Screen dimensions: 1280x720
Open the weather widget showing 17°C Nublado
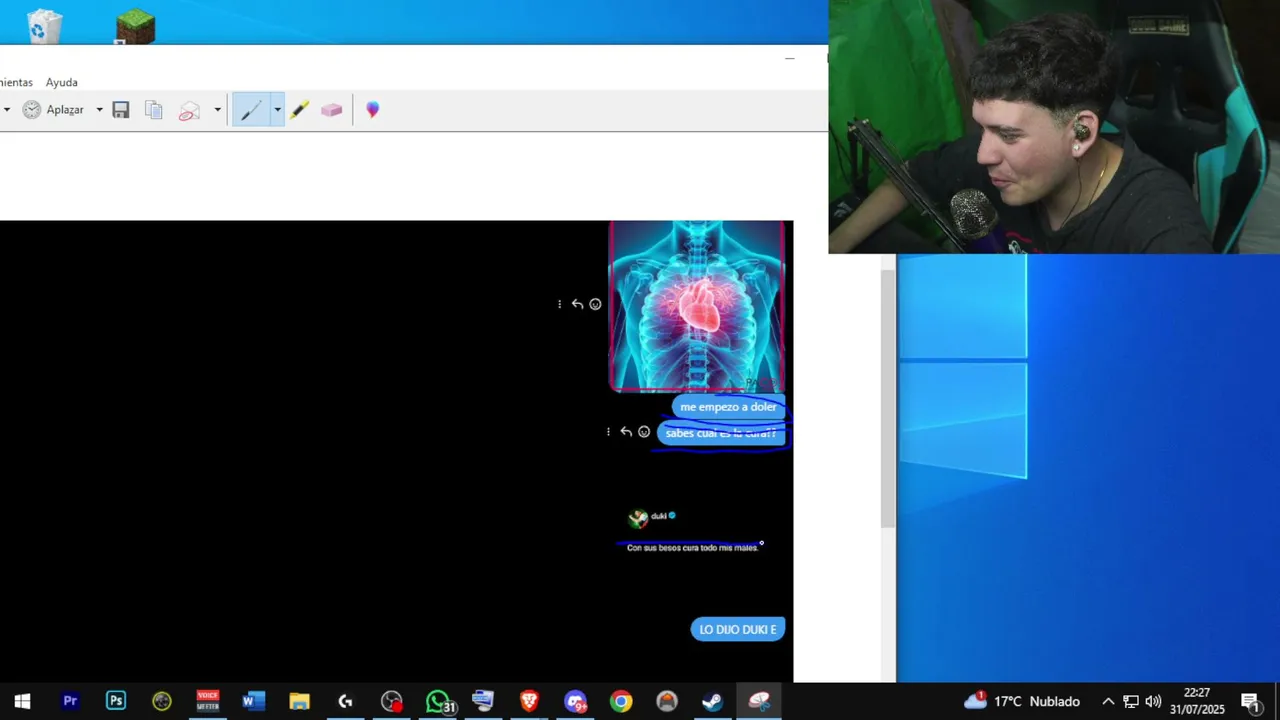click(x=1022, y=701)
